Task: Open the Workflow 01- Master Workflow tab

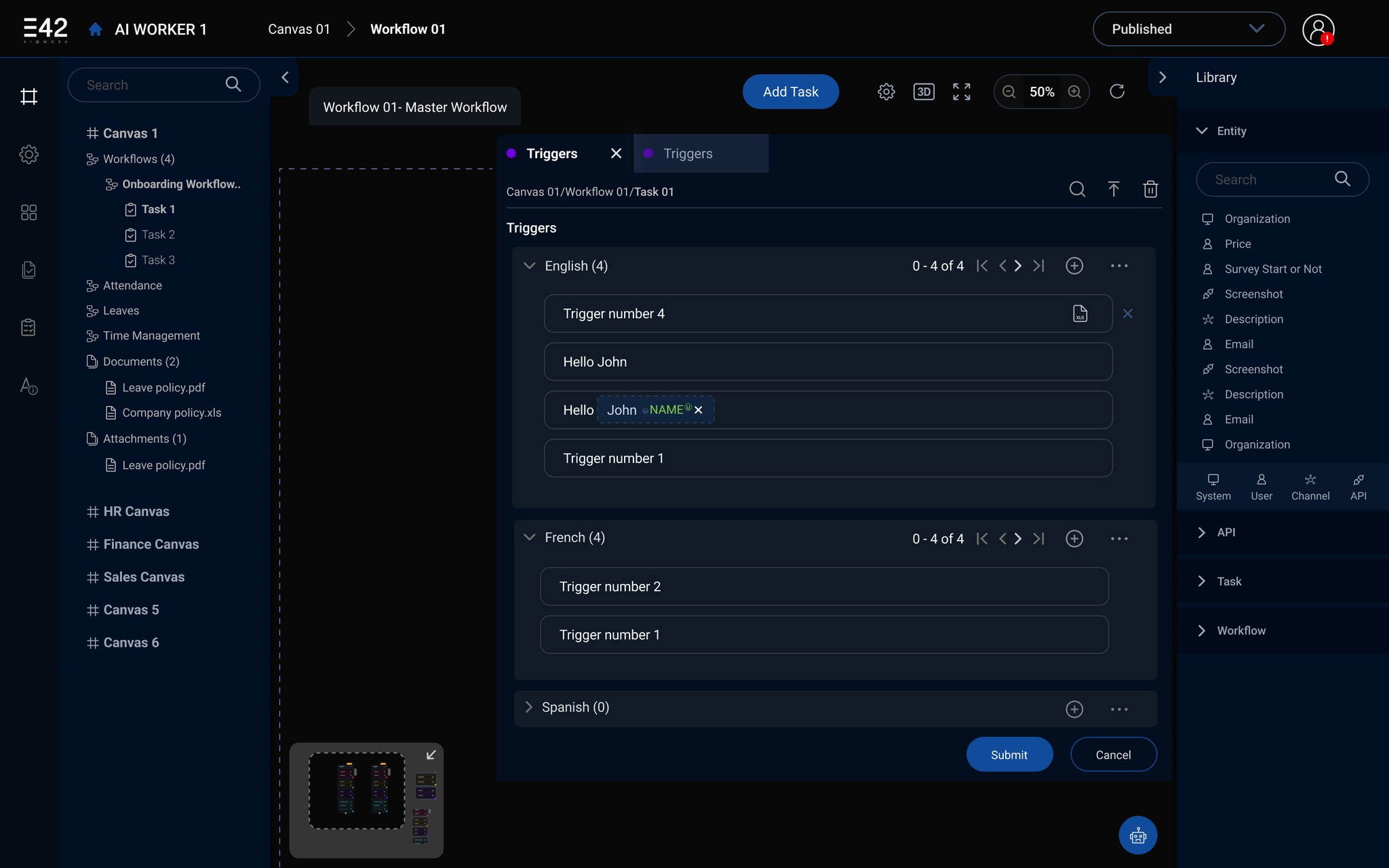Action: [414, 107]
